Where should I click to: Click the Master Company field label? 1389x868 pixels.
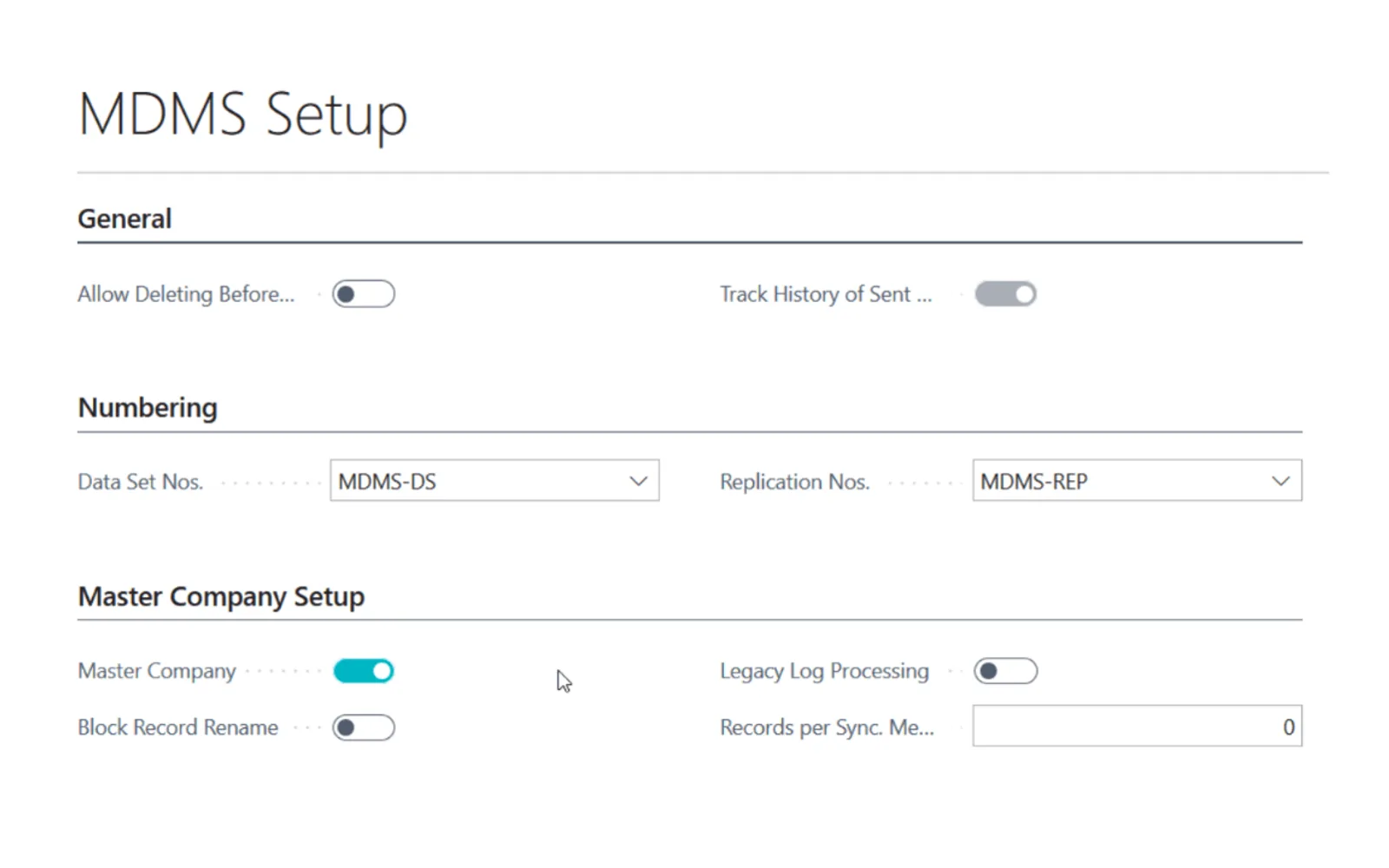click(x=157, y=671)
